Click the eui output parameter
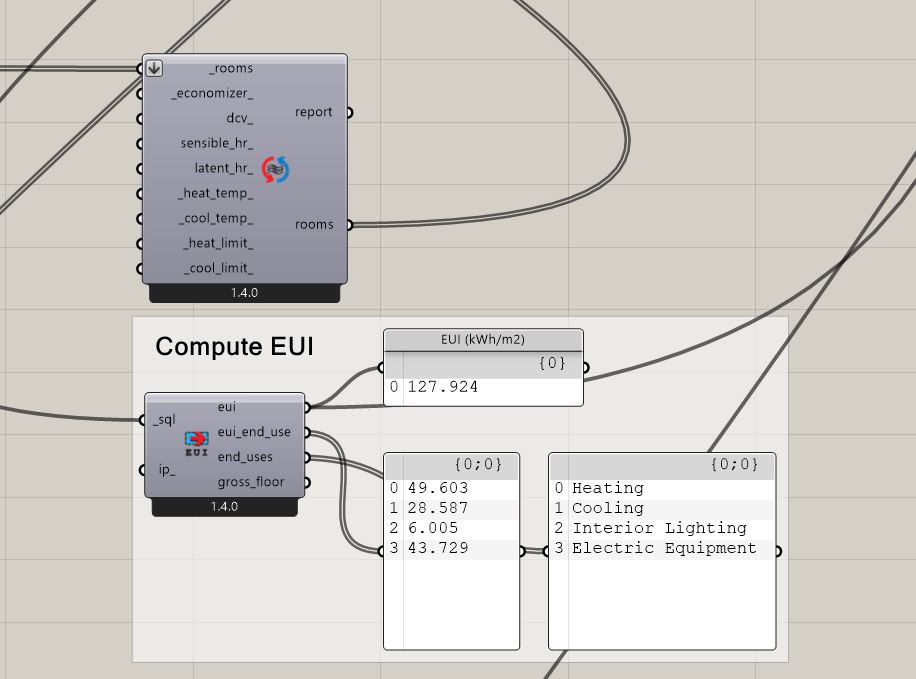The height and width of the screenshot is (679, 916). 227,407
